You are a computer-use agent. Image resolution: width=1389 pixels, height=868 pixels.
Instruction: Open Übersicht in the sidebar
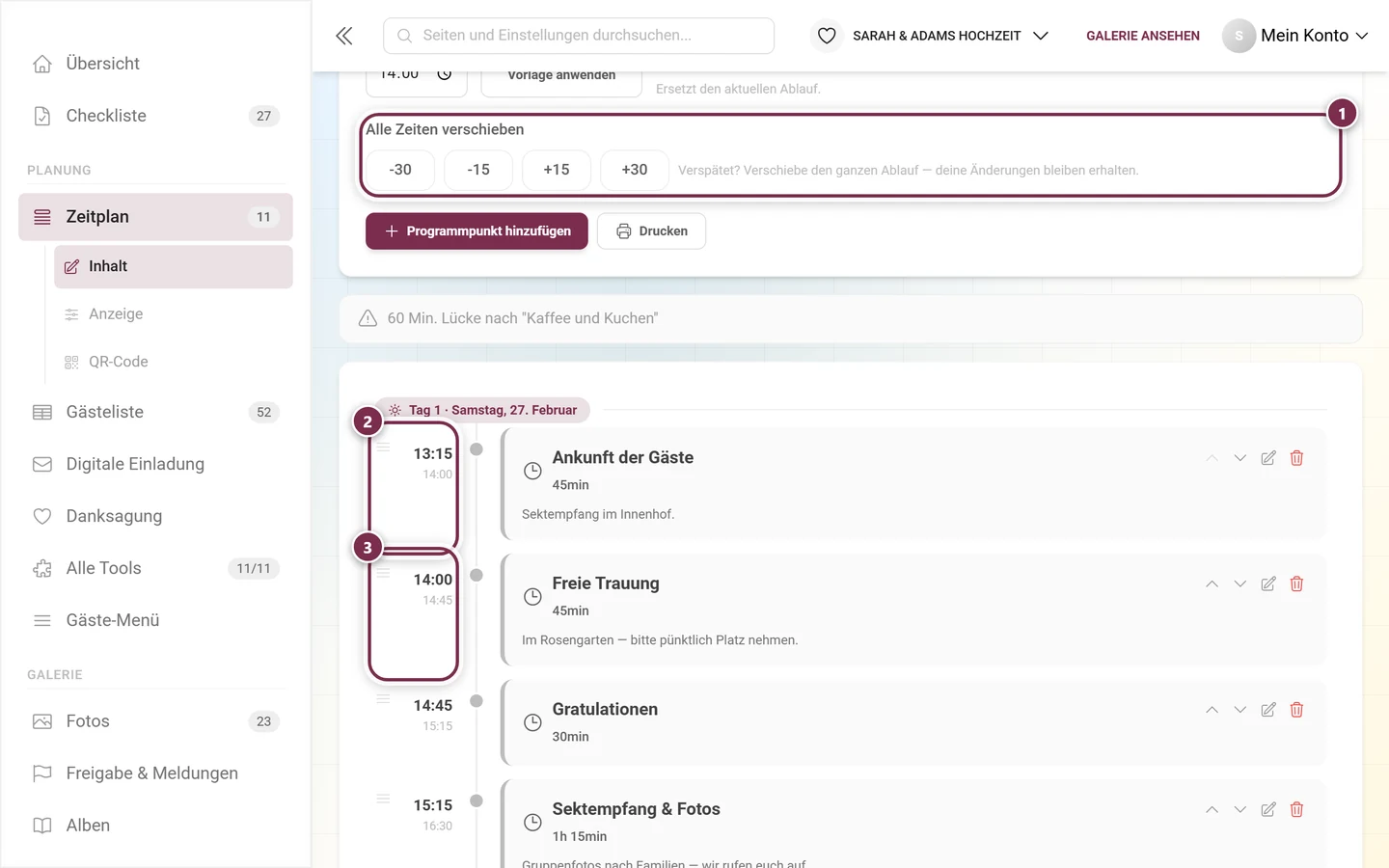pyautogui.click(x=155, y=64)
